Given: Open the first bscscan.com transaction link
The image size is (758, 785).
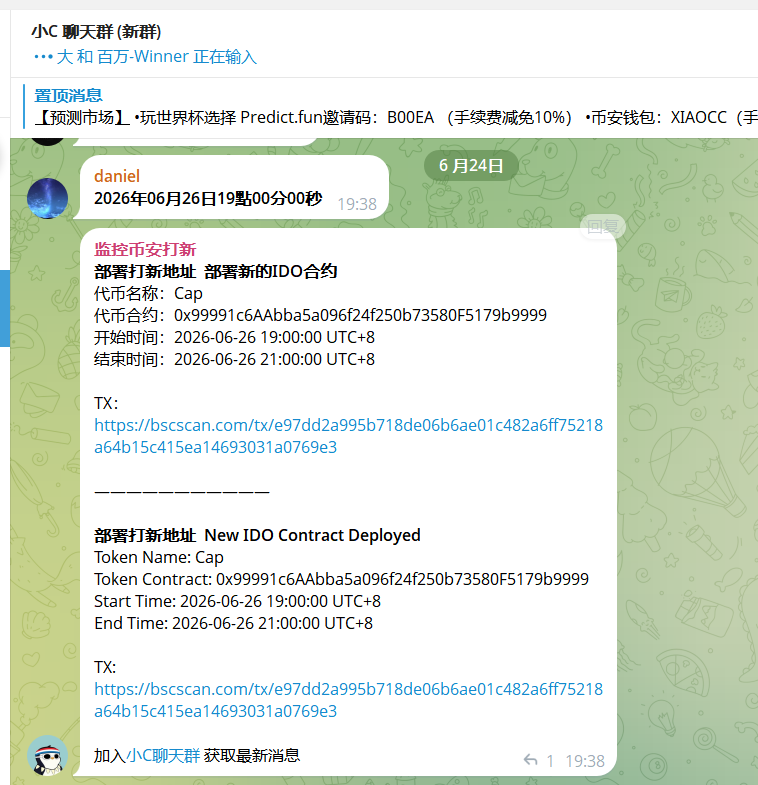Looking at the screenshot, I should pos(348,436).
